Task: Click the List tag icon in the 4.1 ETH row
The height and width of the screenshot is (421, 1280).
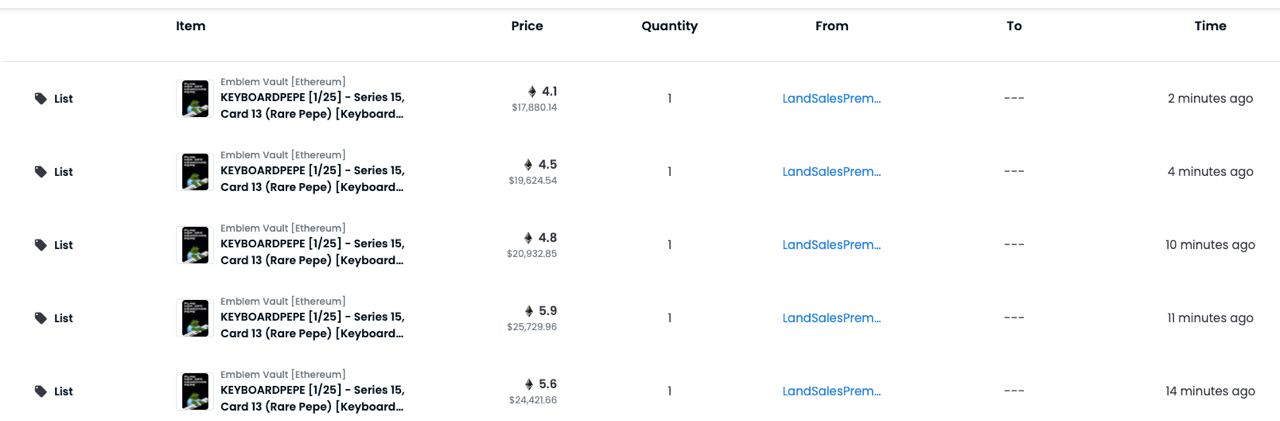Action: tap(41, 99)
